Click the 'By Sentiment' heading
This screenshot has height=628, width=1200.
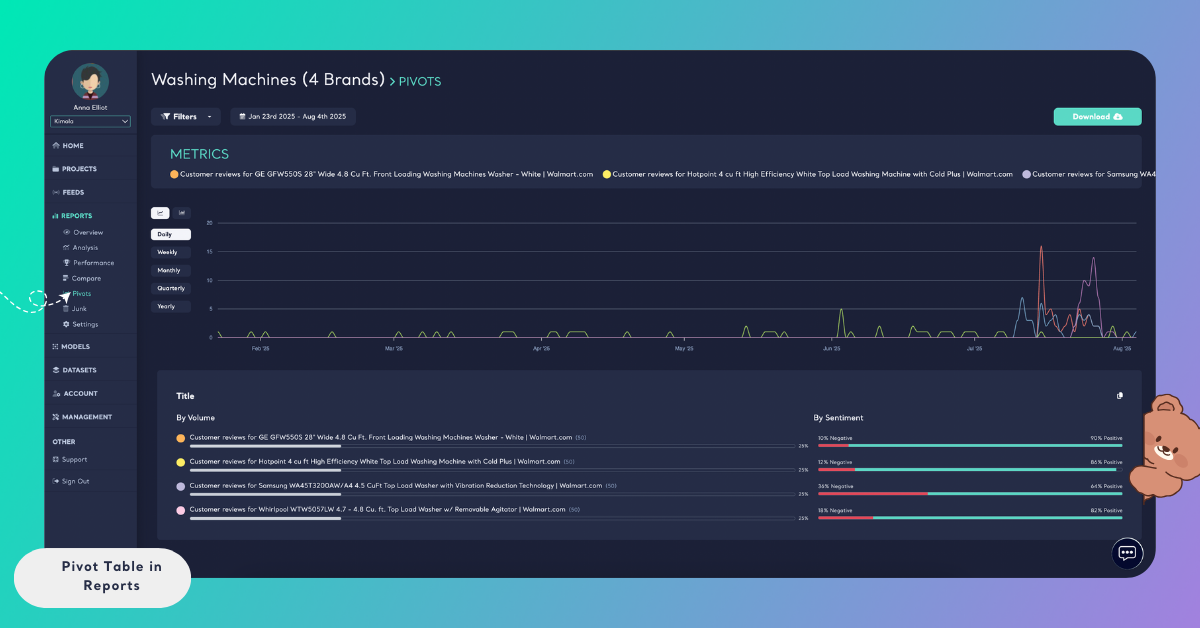coord(838,418)
